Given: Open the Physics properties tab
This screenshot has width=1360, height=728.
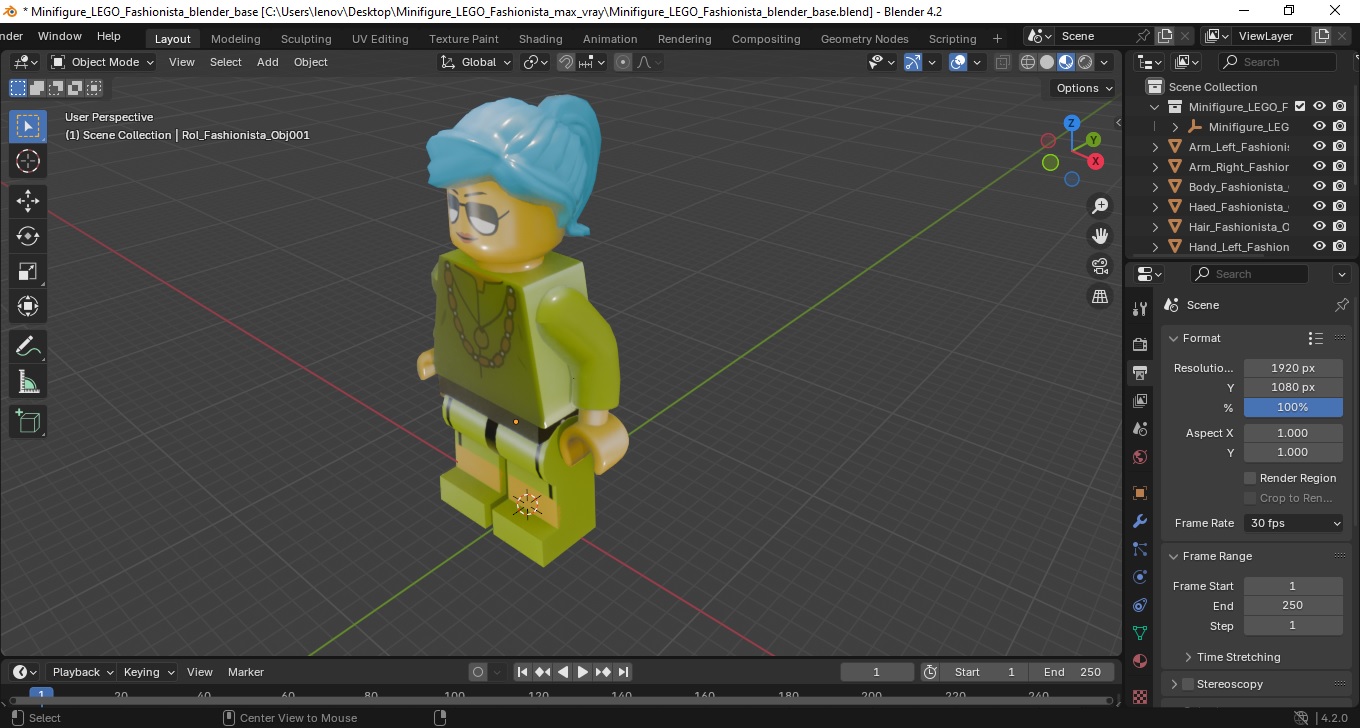Looking at the screenshot, I should point(1139,577).
